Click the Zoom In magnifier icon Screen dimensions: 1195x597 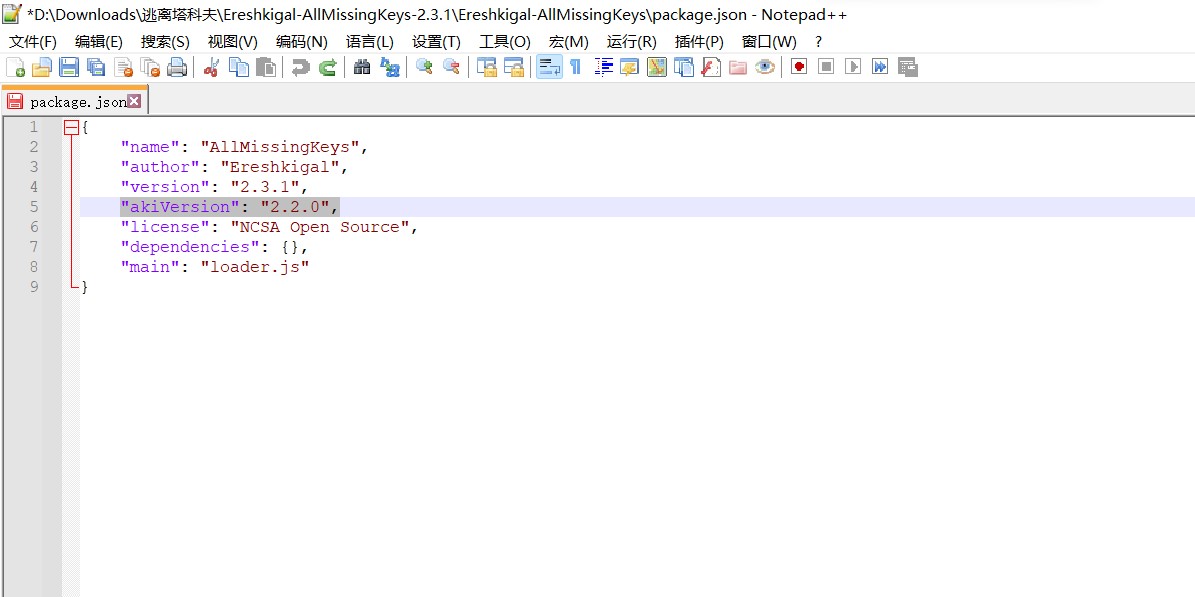(424, 67)
